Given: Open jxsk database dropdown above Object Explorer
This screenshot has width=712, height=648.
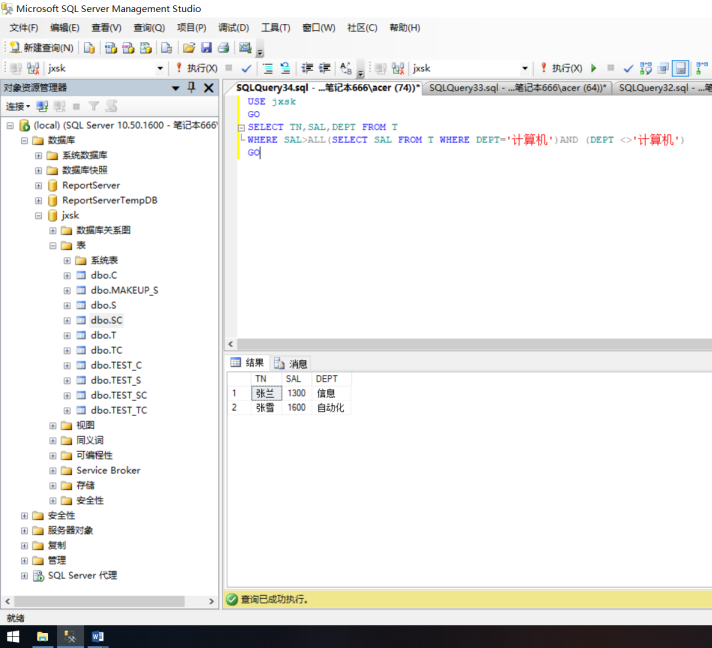Looking at the screenshot, I should (x=160, y=69).
